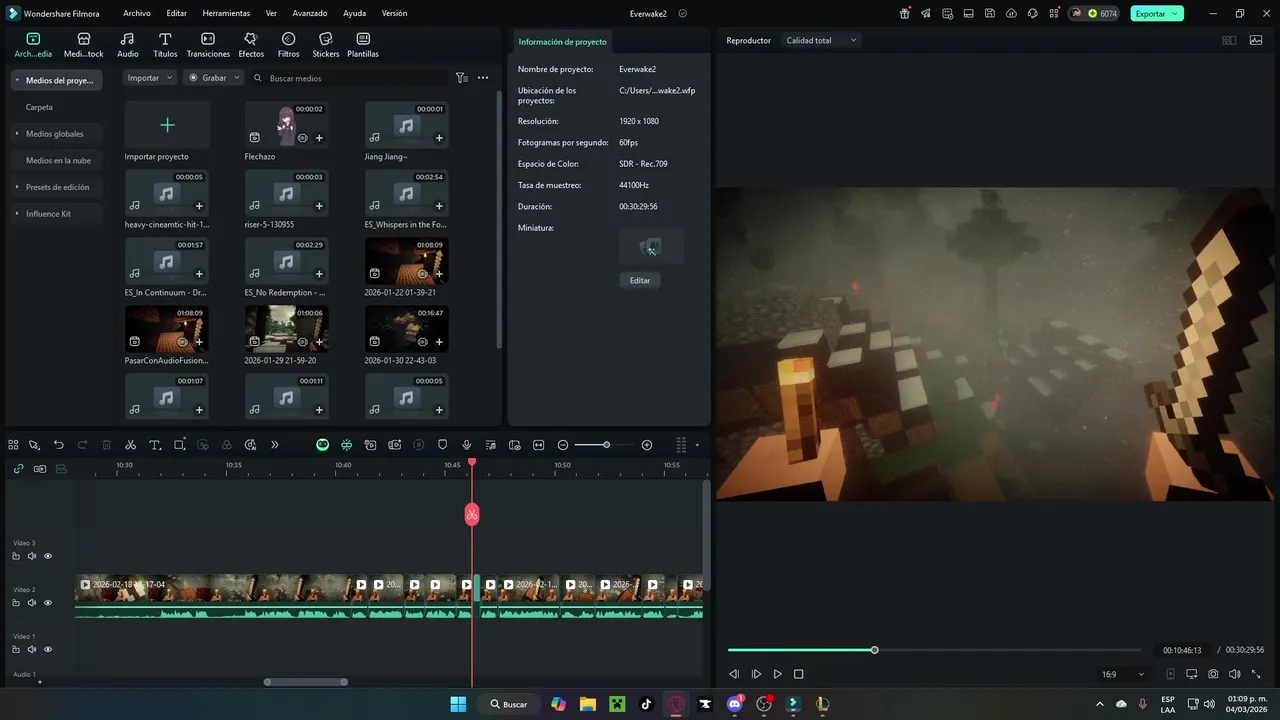Open the Avanzado menu
1280x720 pixels.
(310, 14)
